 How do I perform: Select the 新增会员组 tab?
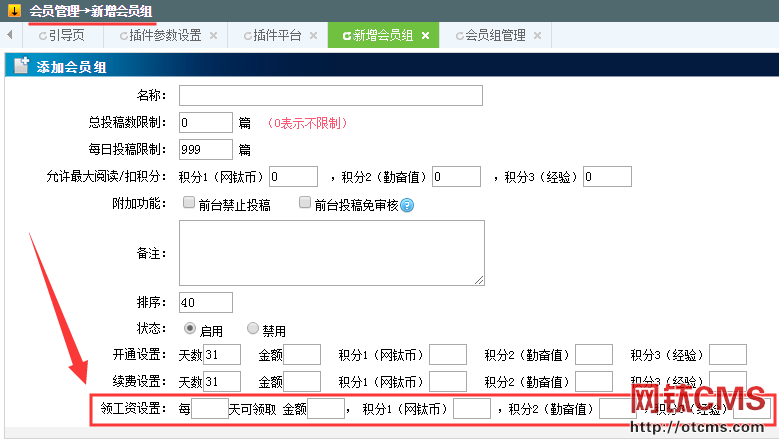point(383,35)
